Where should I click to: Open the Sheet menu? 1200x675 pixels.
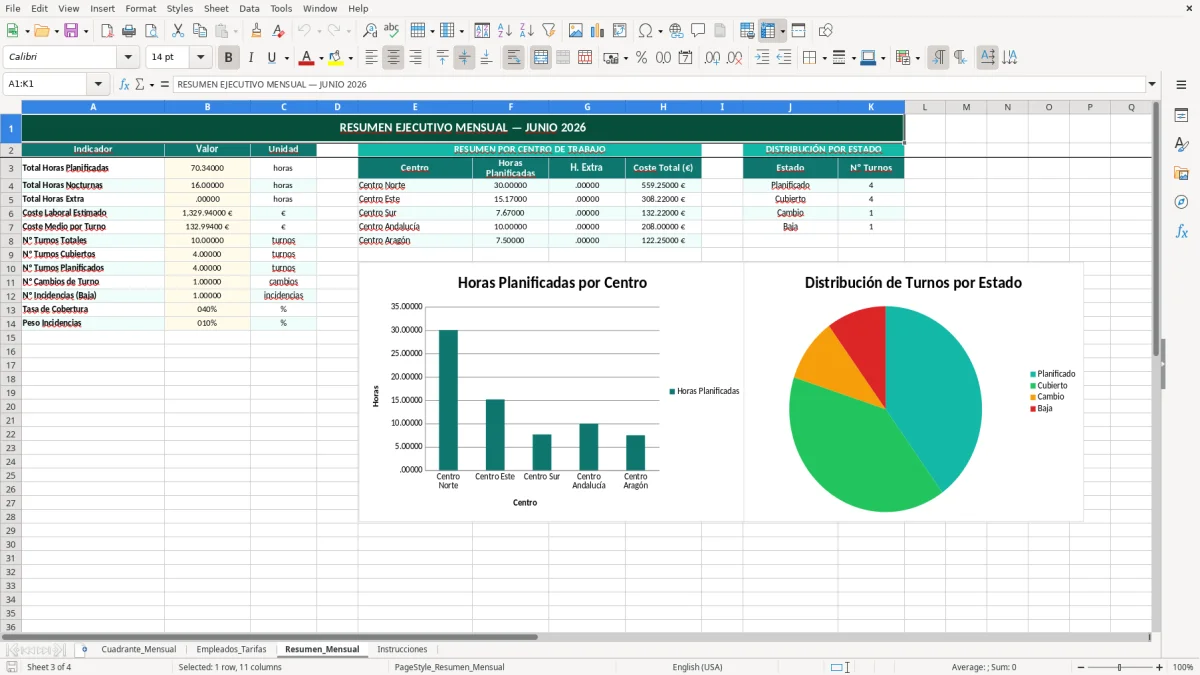click(x=216, y=8)
